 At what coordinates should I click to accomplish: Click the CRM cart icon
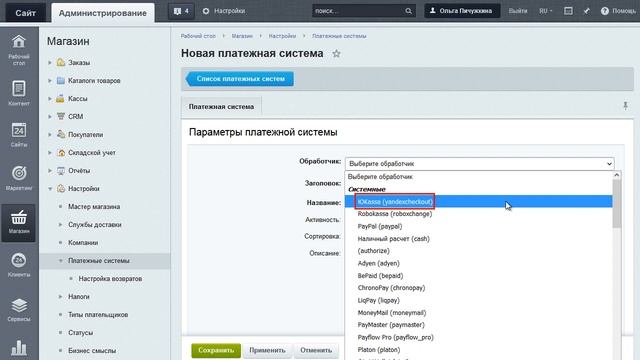[x=61, y=116]
